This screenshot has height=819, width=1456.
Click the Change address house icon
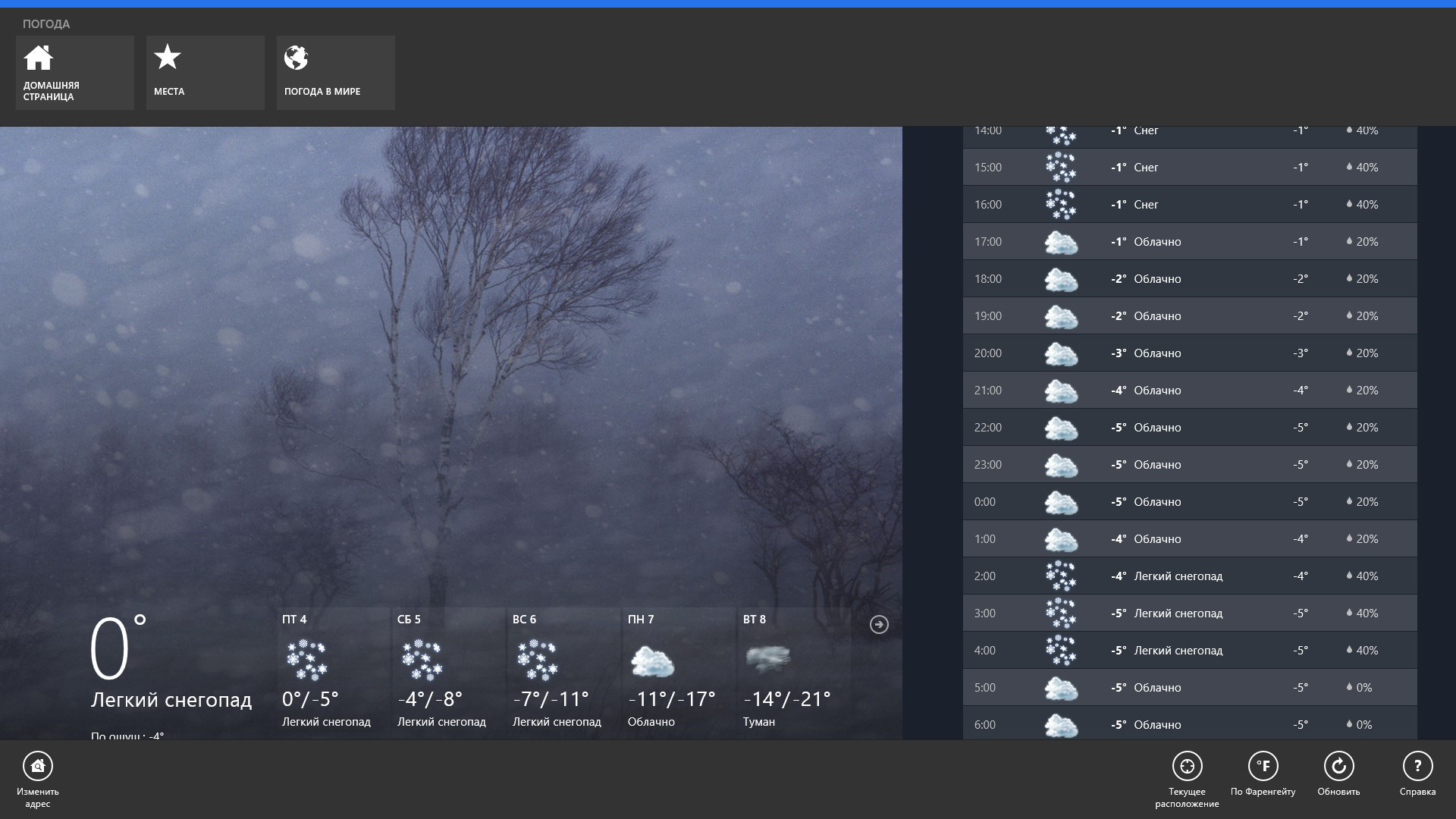pyautogui.click(x=38, y=767)
